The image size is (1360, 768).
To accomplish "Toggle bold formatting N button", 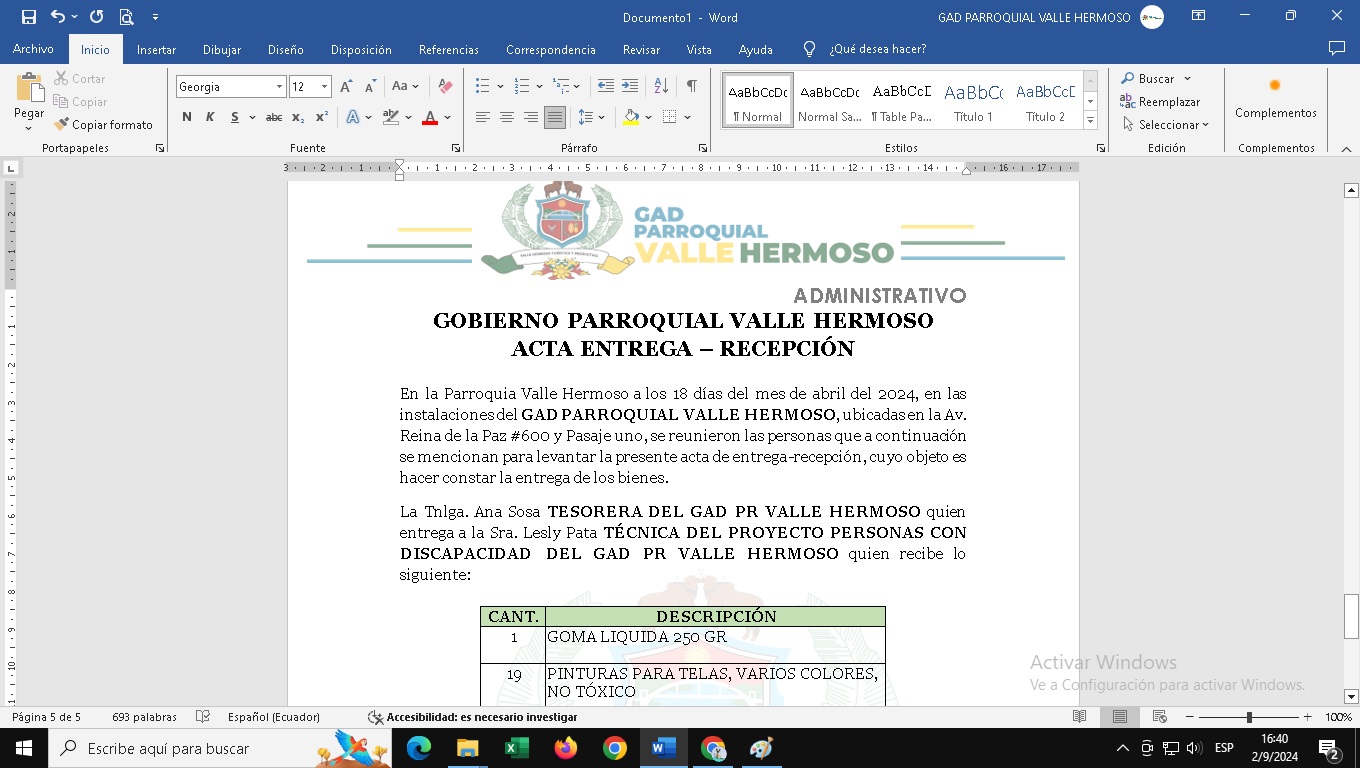I will (x=187, y=117).
